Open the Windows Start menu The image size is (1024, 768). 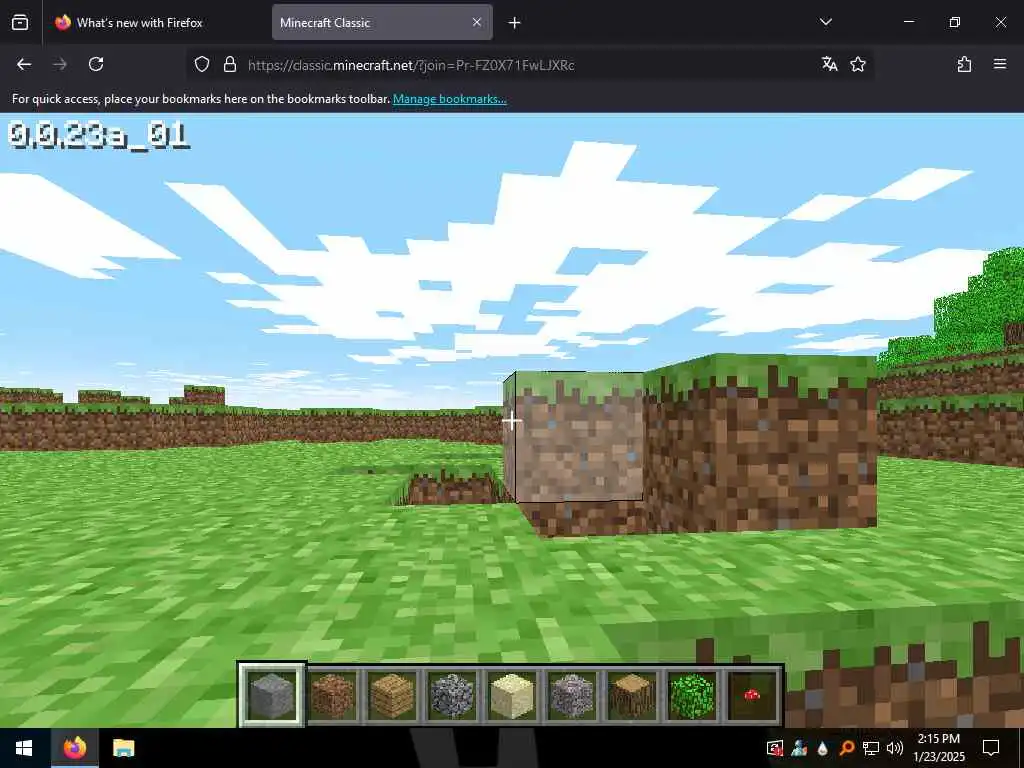coord(24,748)
